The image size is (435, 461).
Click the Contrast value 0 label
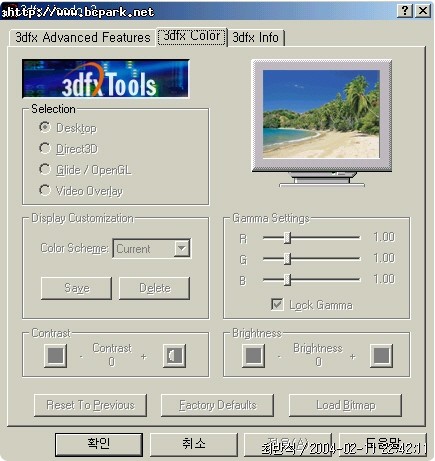[112, 362]
